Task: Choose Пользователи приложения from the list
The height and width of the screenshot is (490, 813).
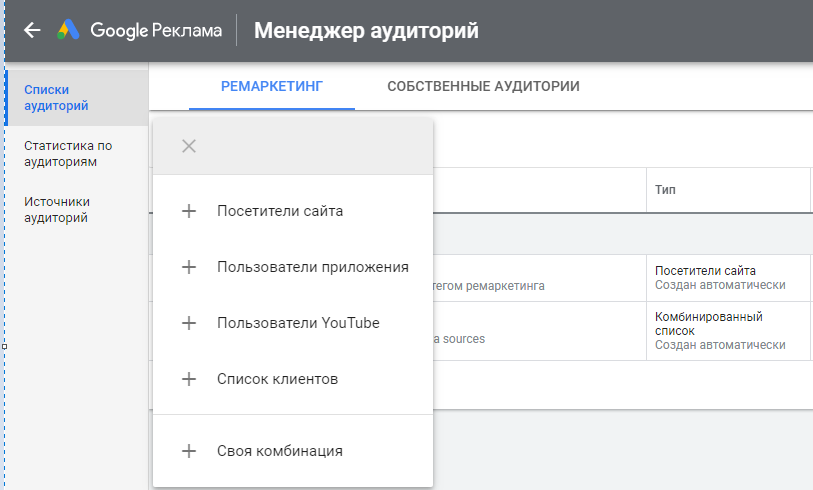Action: pos(293,267)
